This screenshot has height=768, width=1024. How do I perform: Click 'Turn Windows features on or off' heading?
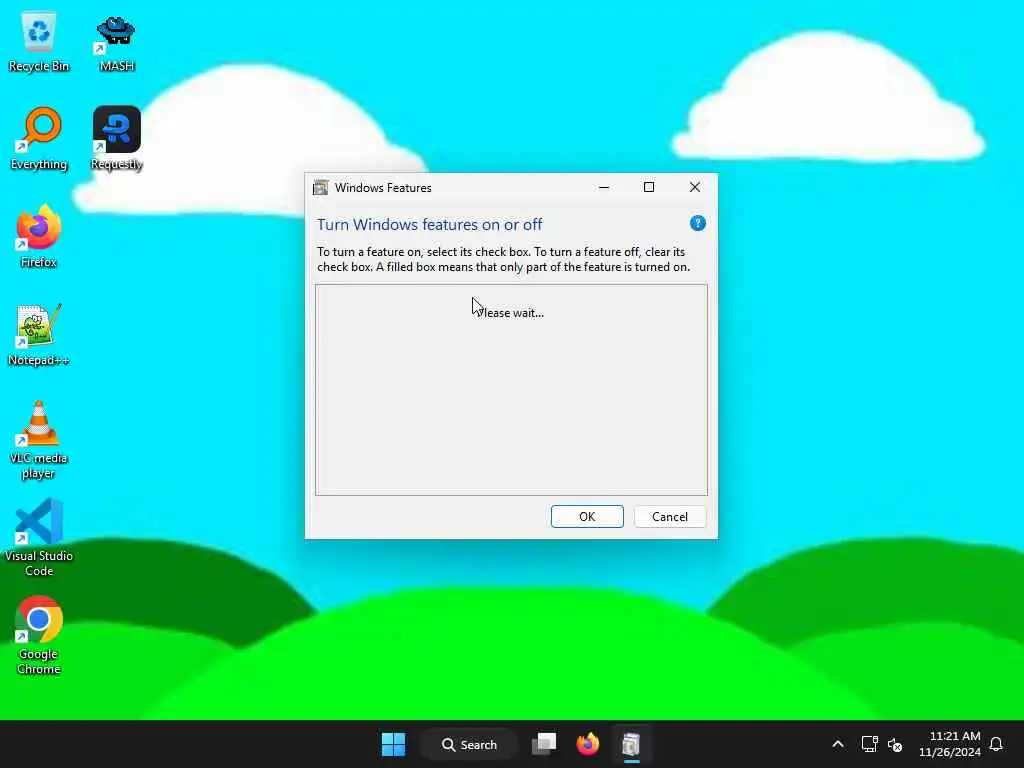click(430, 225)
